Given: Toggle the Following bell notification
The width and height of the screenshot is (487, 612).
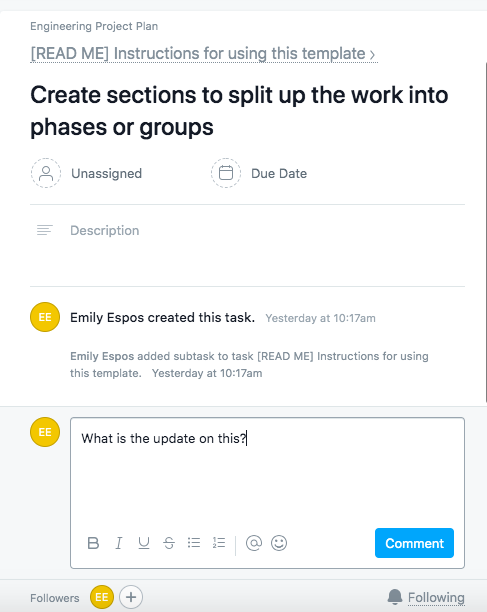Looking at the screenshot, I should pos(426,597).
